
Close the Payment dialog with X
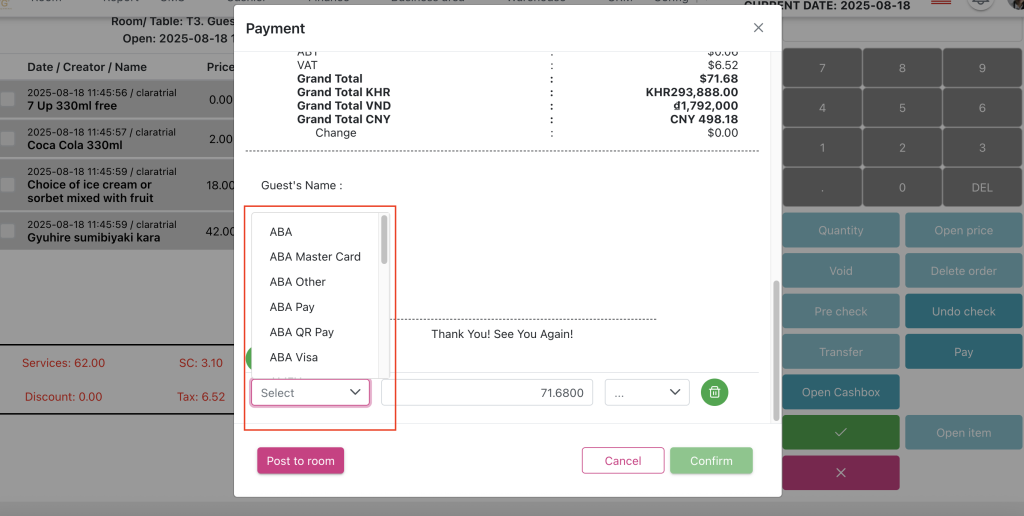(758, 28)
